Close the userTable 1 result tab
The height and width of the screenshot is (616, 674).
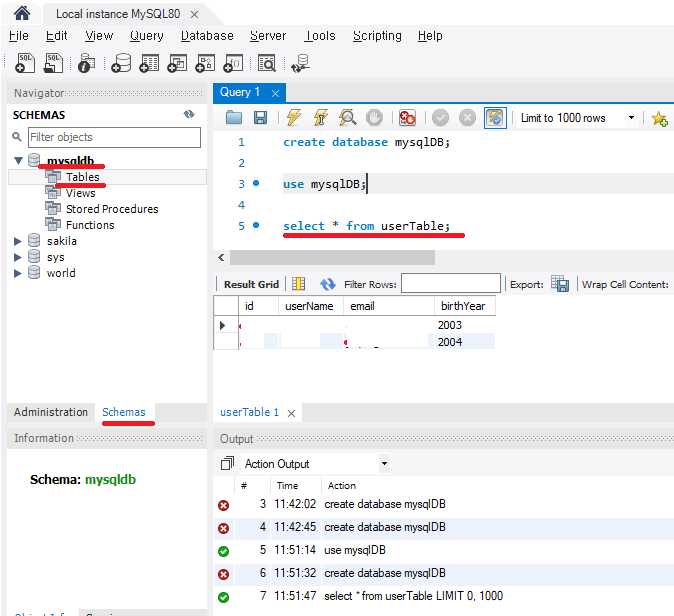pyautogui.click(x=291, y=413)
